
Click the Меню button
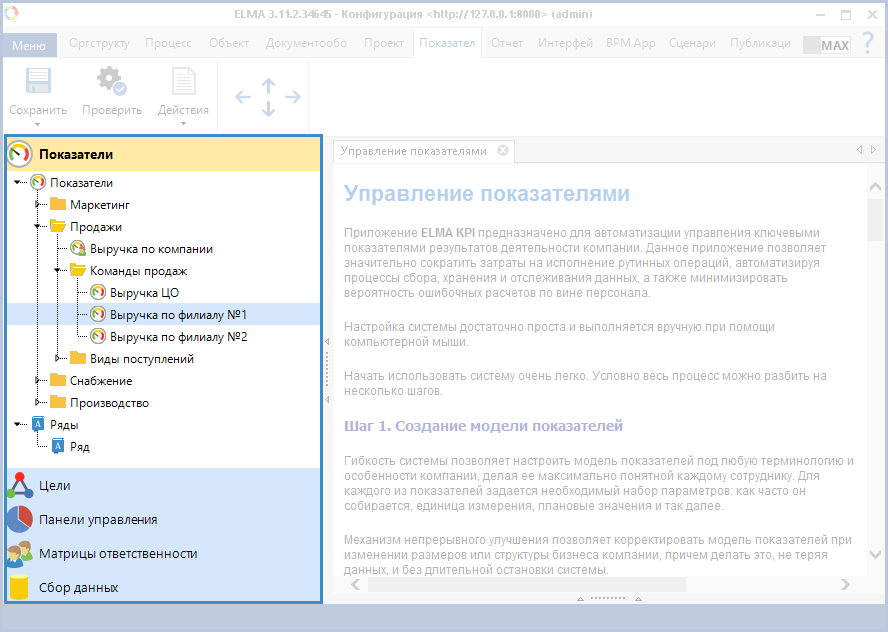pos(29,45)
